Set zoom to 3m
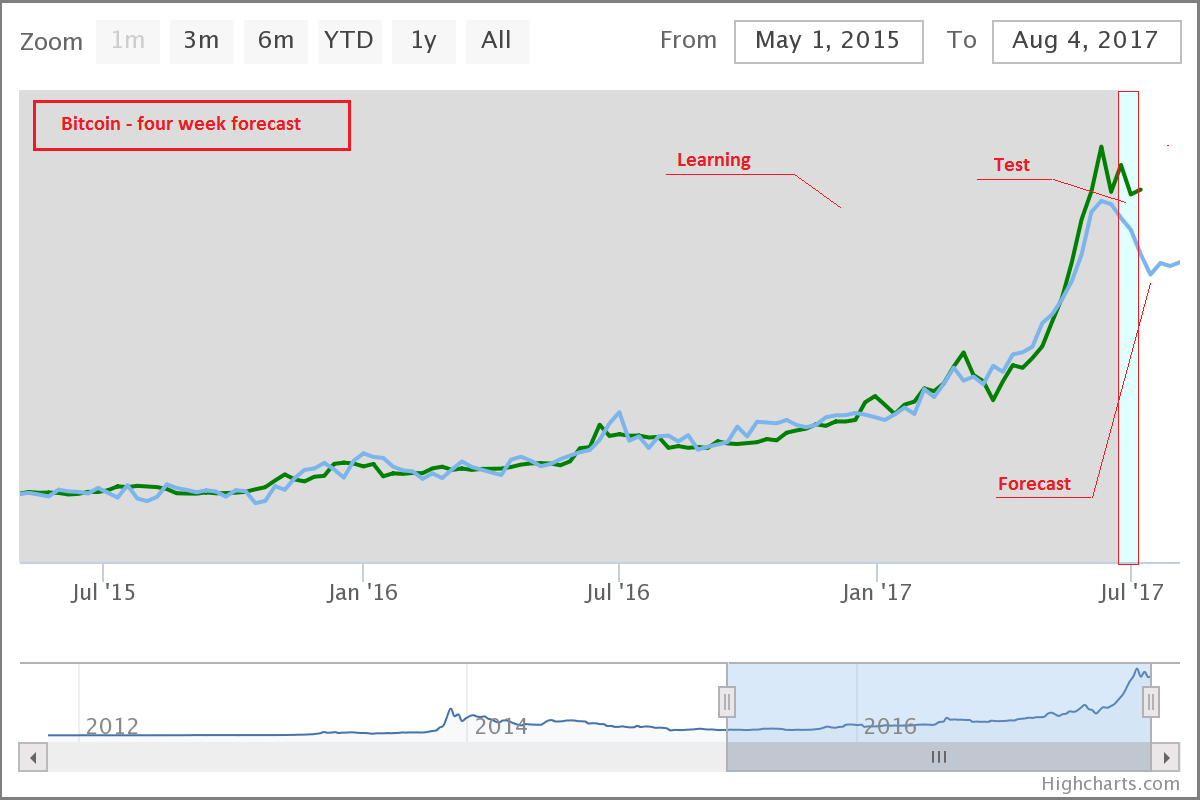Viewport: 1200px width, 800px height. point(201,41)
